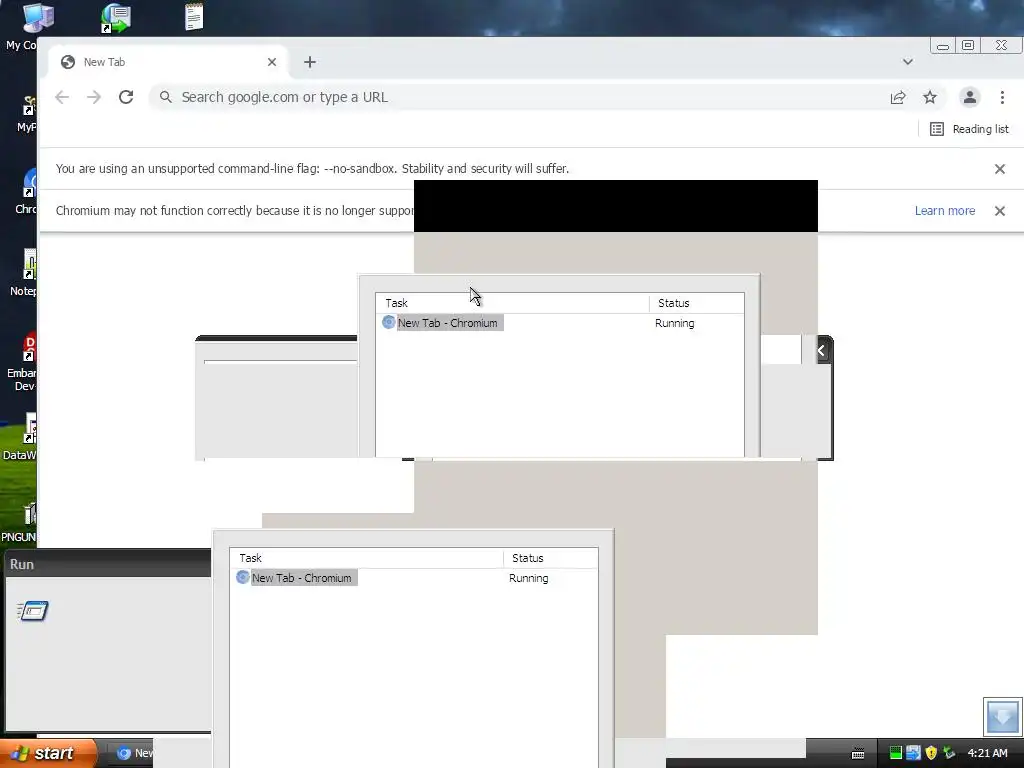Click the Run dialog program icon
Screen dimensions: 1024x768
[x=32, y=611]
